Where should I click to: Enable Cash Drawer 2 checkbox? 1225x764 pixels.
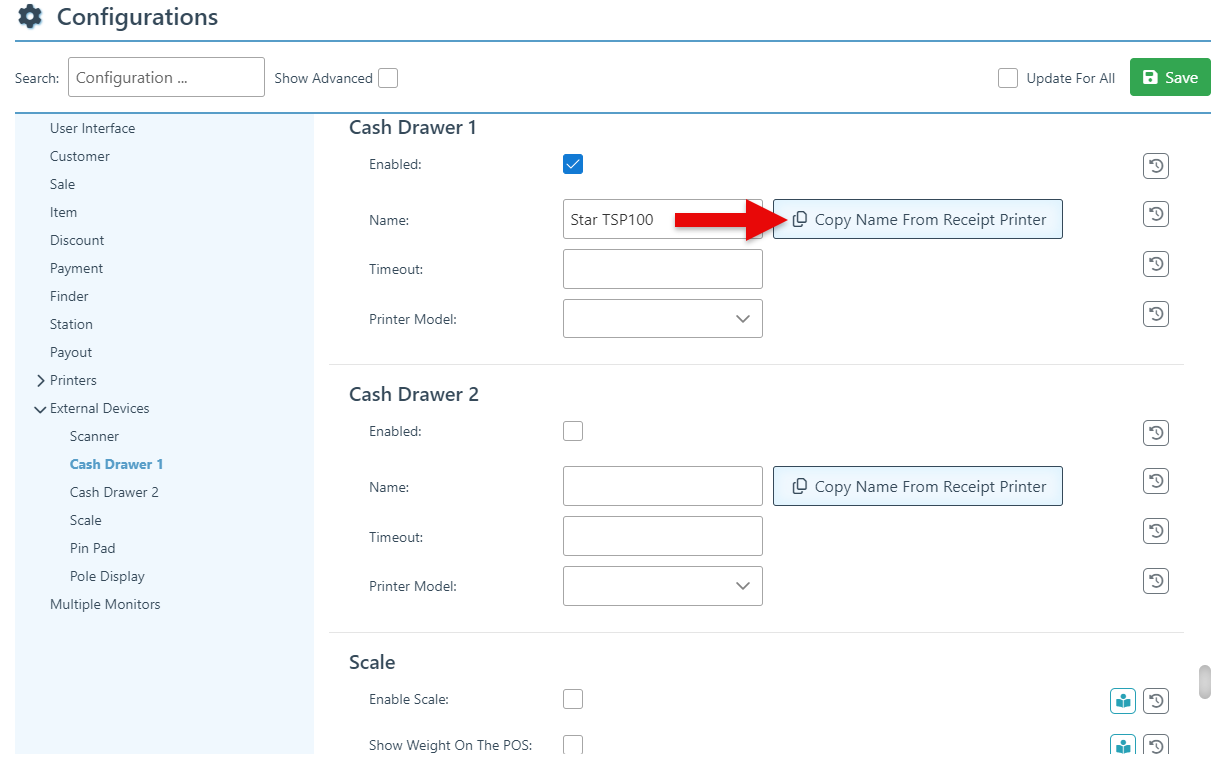pyautogui.click(x=573, y=431)
